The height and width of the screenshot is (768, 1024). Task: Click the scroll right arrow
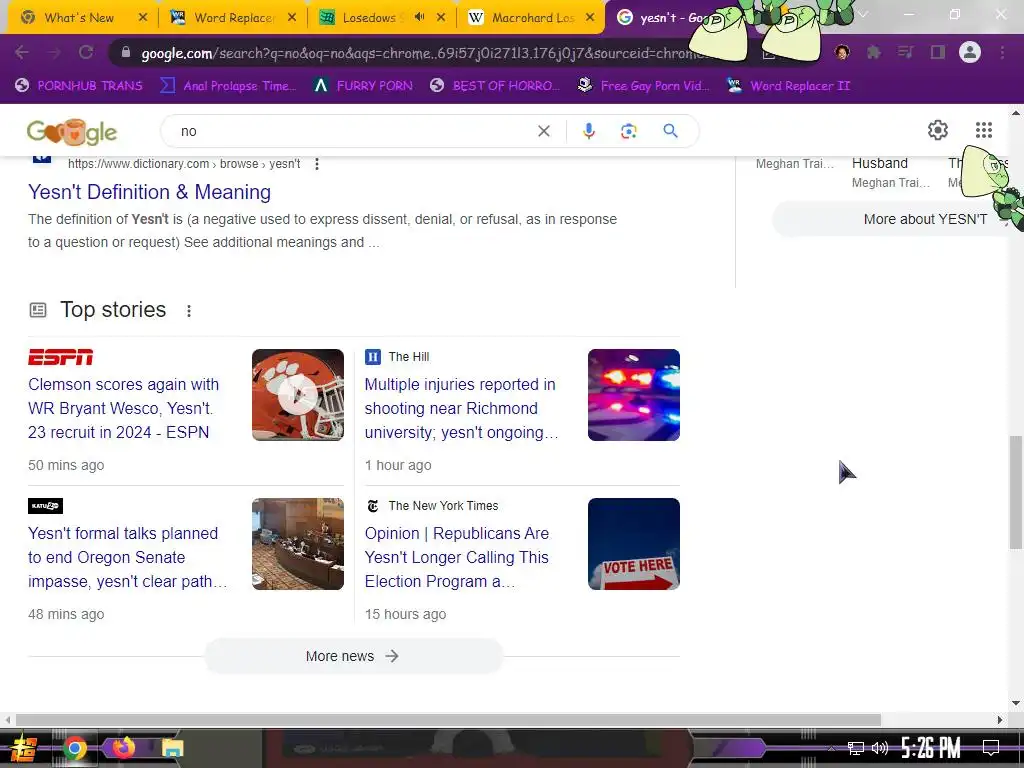tap(999, 720)
